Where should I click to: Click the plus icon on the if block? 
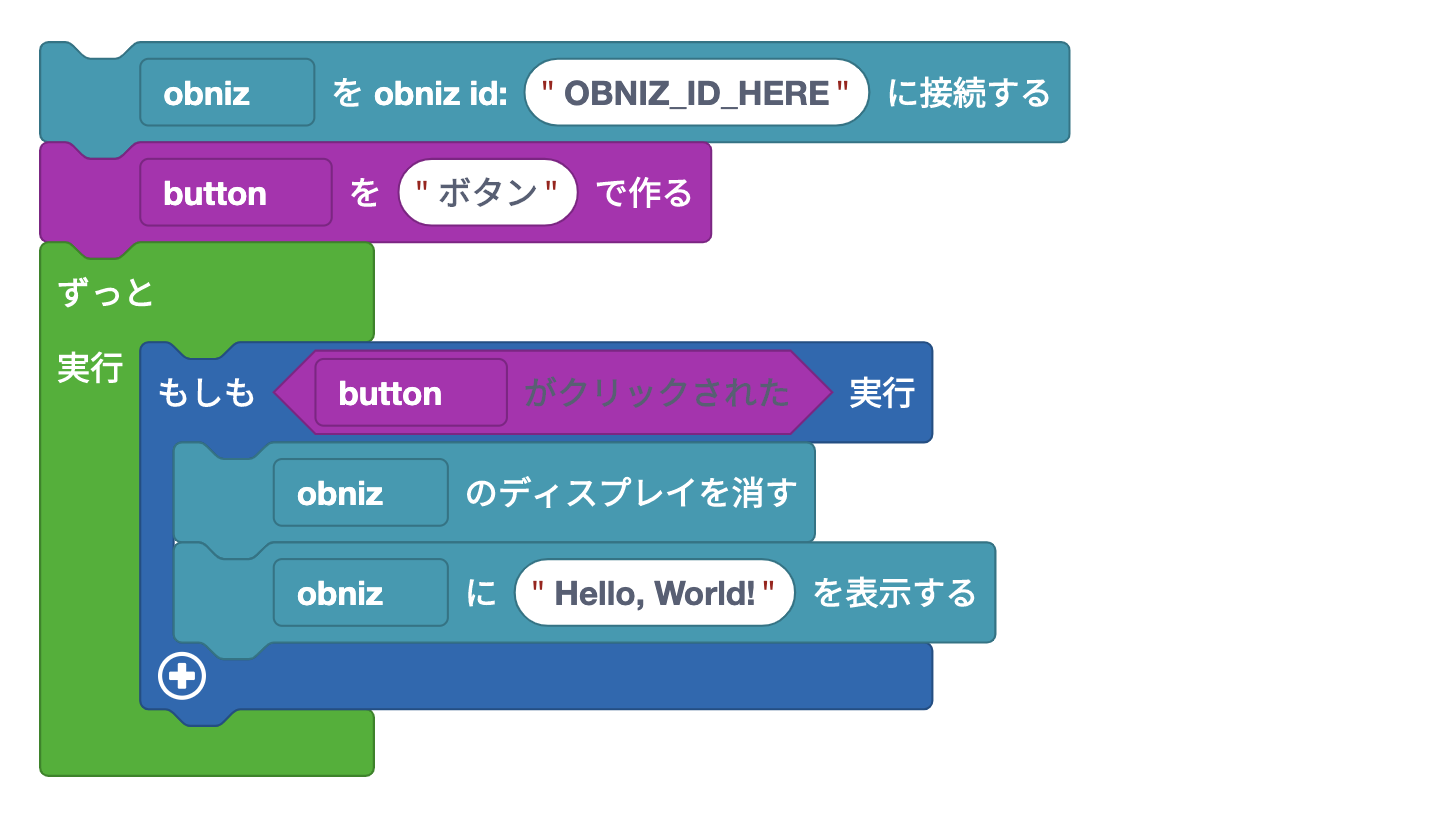(x=182, y=677)
